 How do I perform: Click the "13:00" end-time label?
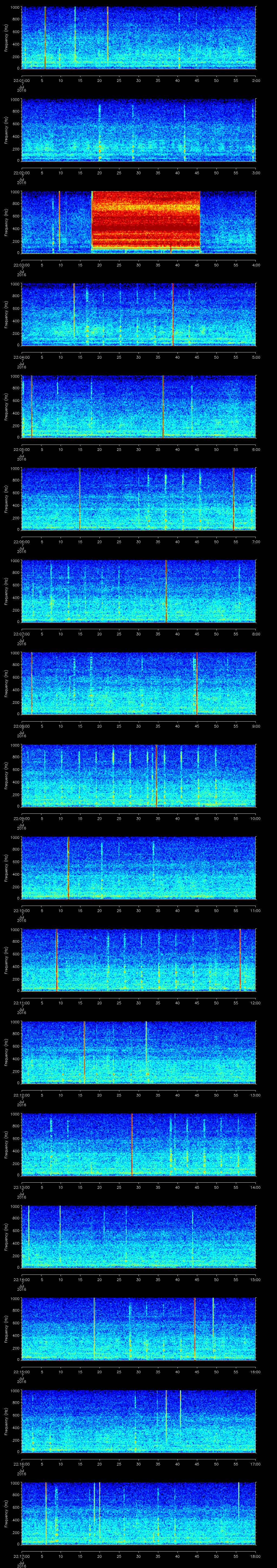[x=256, y=1095]
